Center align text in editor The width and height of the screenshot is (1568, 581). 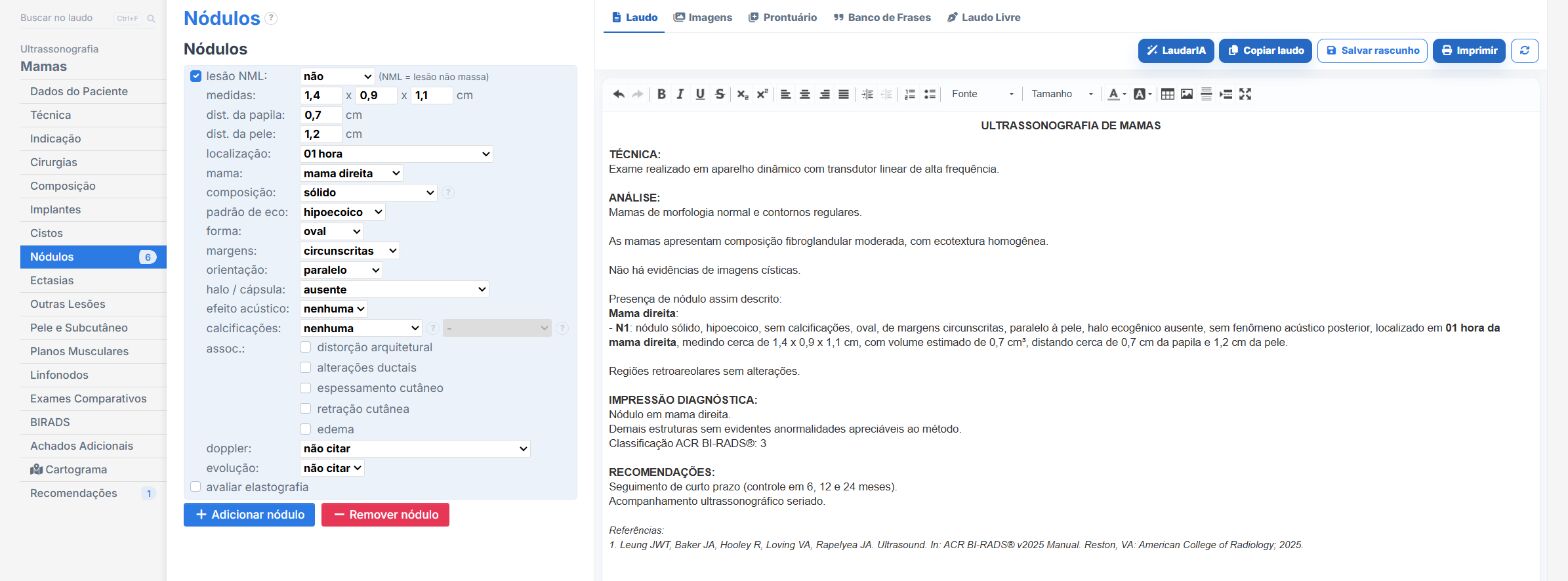pyautogui.click(x=805, y=94)
